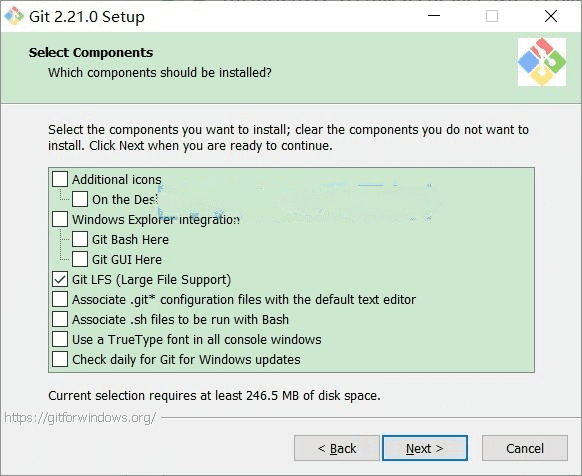Uncheck Git LFS (Large File Support)
The height and width of the screenshot is (476, 582).
(x=60, y=279)
